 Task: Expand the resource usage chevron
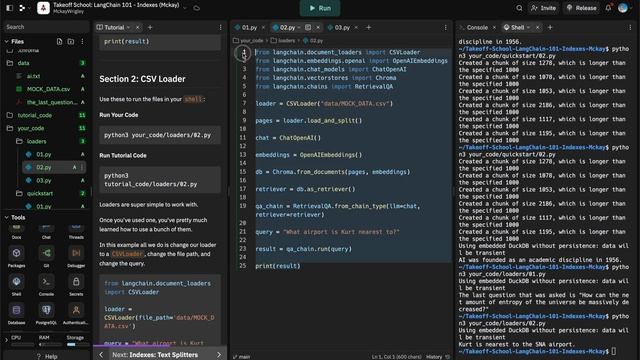[x=6, y=340]
